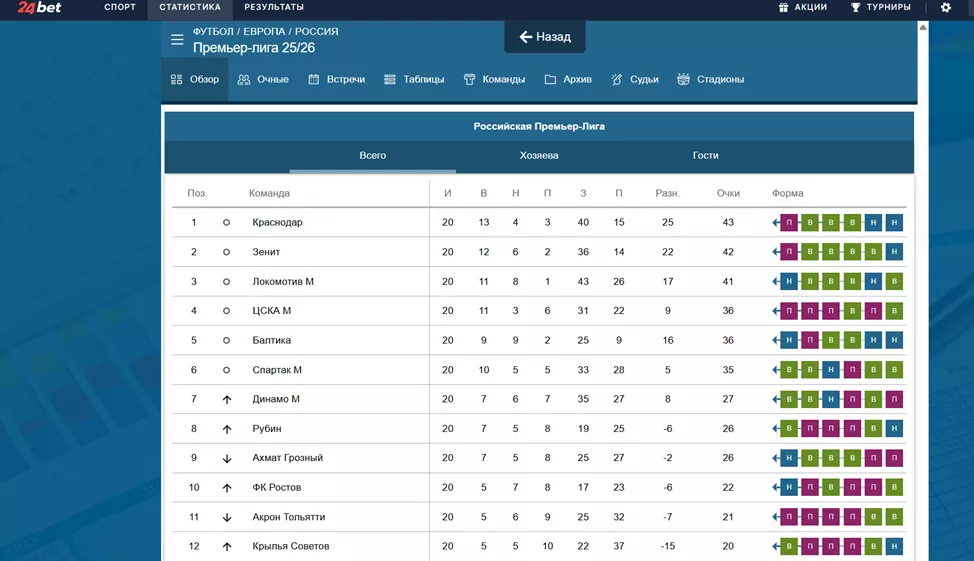Click Краснодар's first form result square
Image resolution: width=974 pixels, height=561 pixels.
pos(789,223)
